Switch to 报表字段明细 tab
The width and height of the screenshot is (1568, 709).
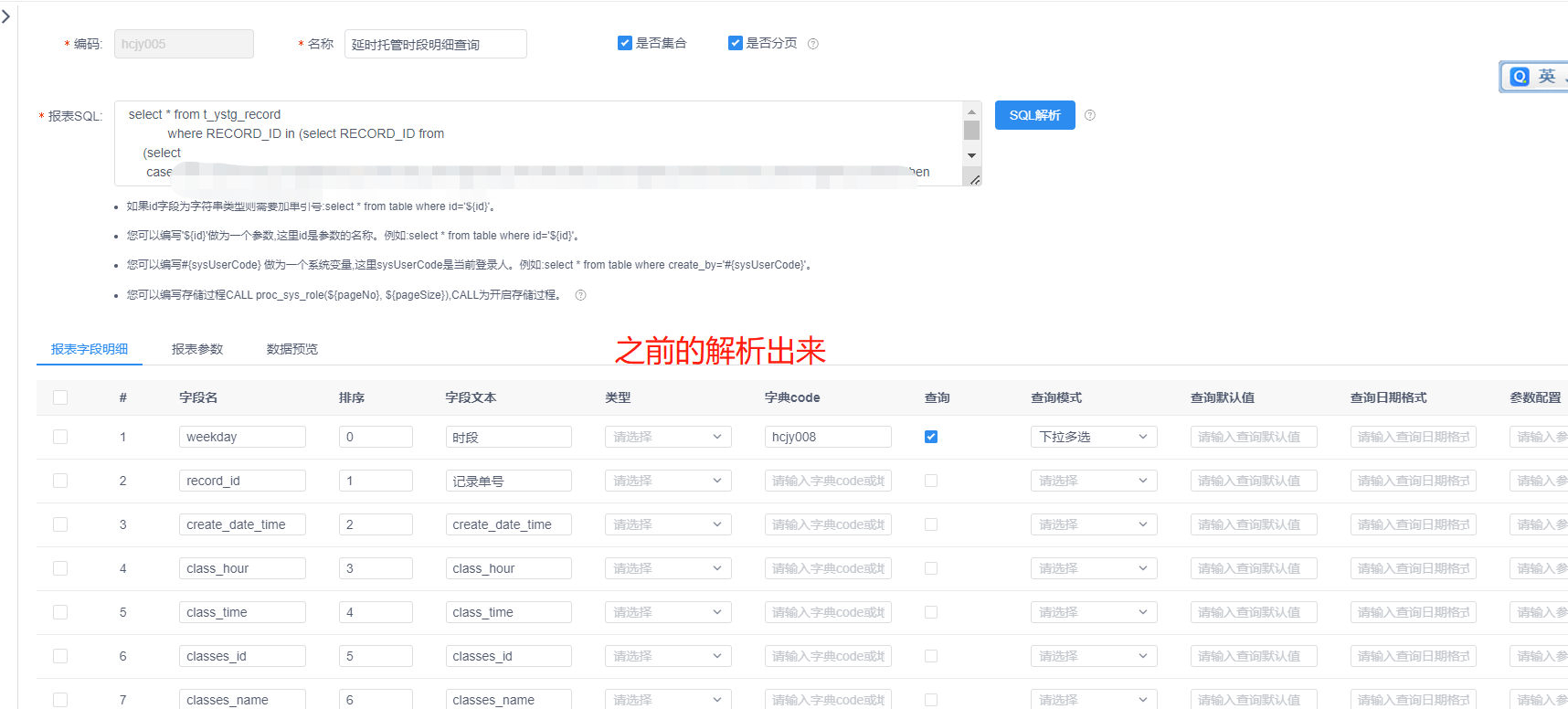click(x=90, y=349)
